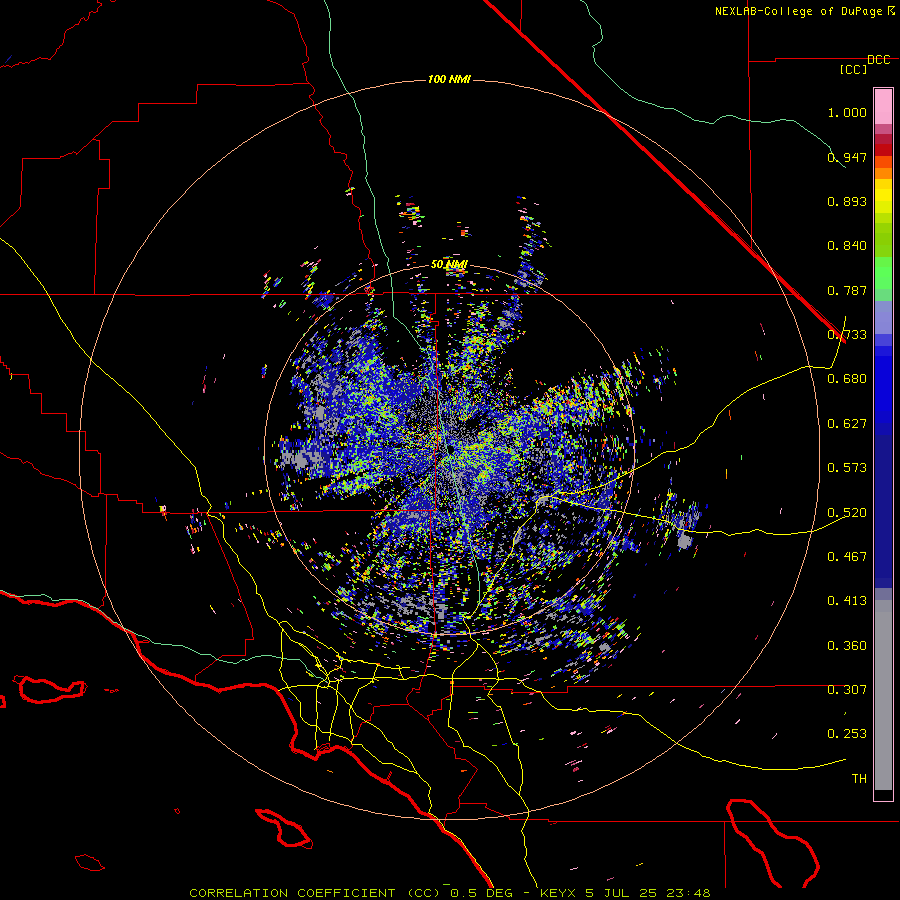Click the 0.467 legend value
The image size is (900, 900).
coord(847,557)
